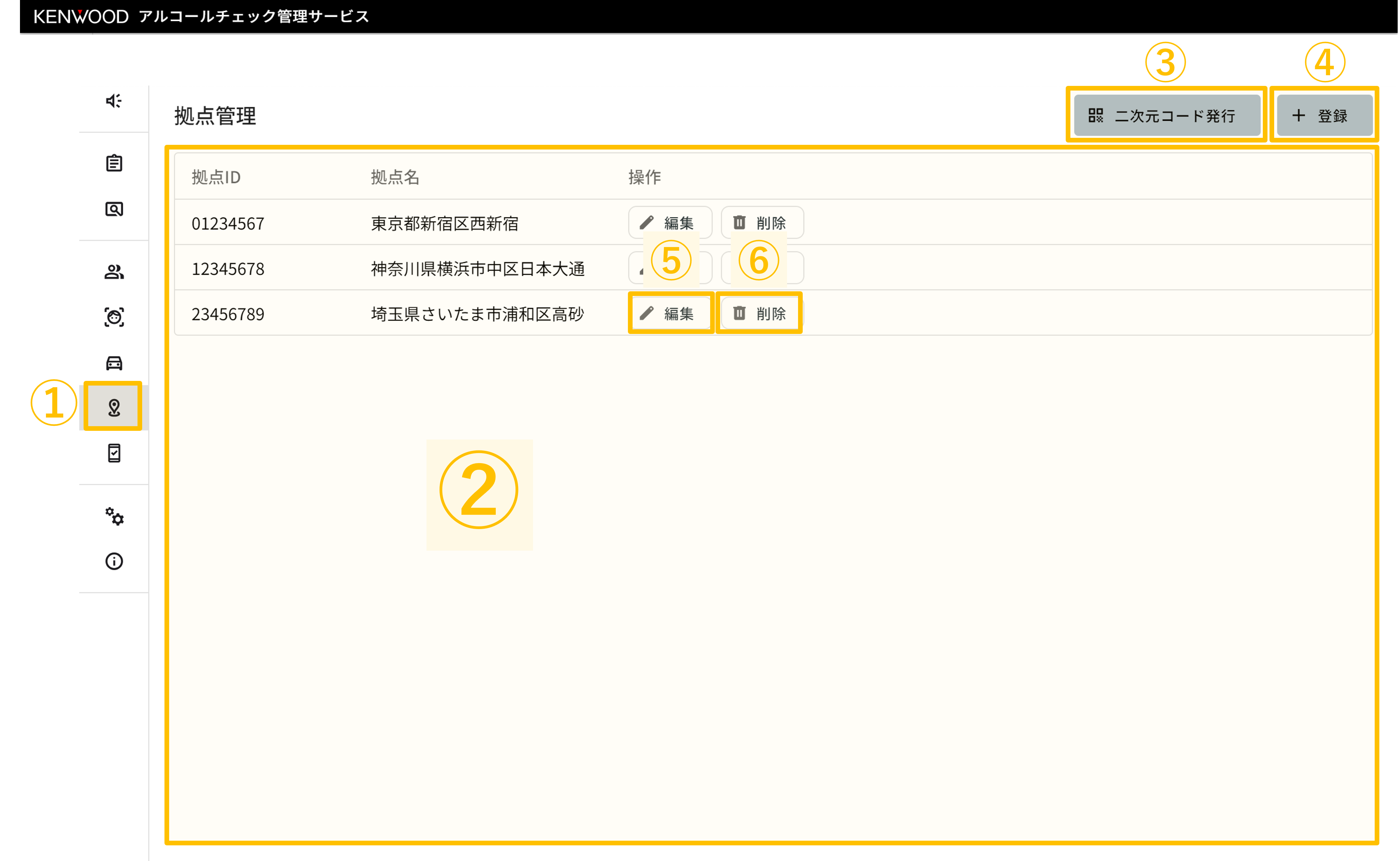The width and height of the screenshot is (1400, 861).
Task: Open the announcements megaphone icon in sidebar
Action: point(114,101)
